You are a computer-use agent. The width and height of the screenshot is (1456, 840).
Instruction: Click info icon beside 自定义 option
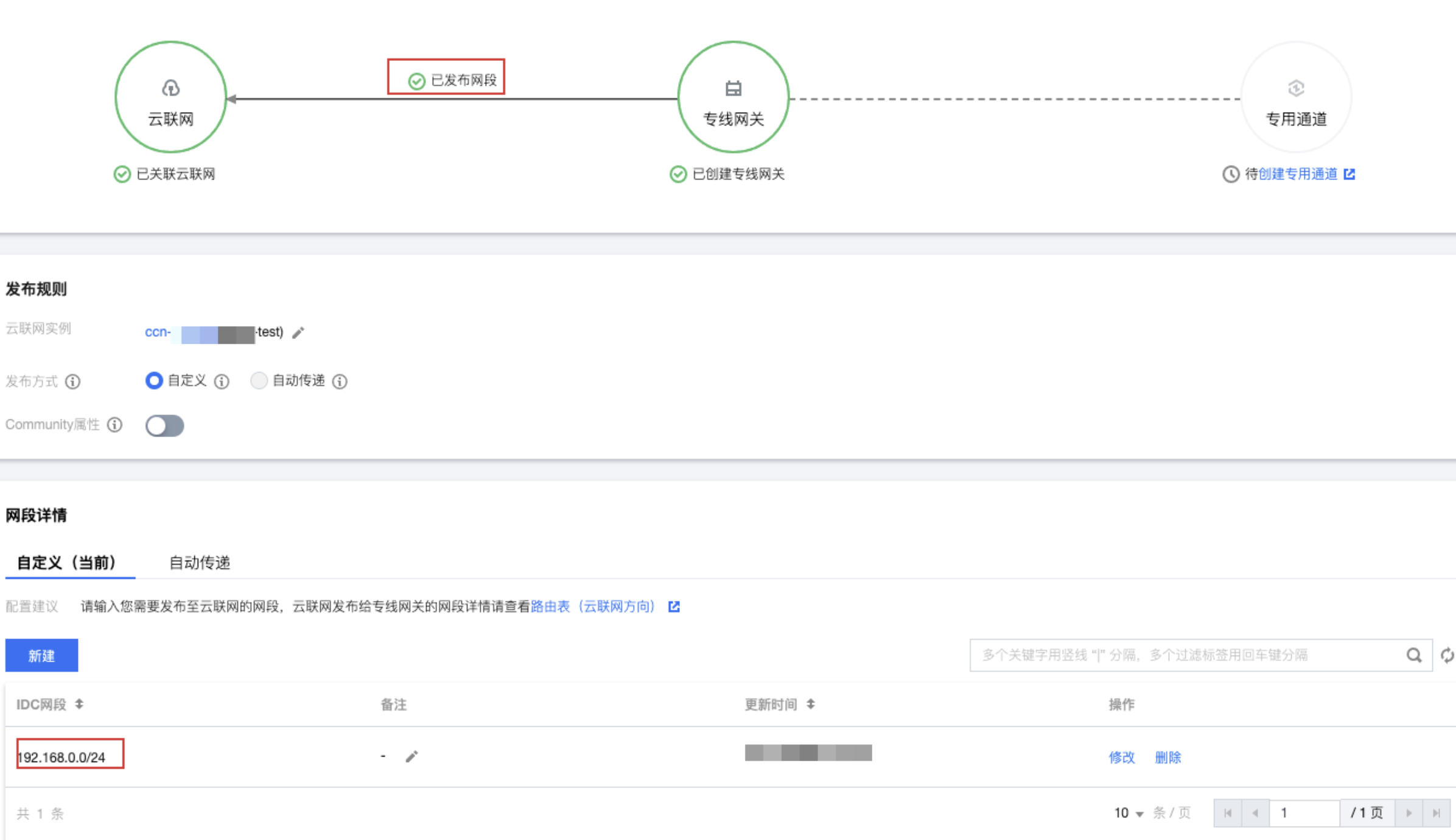coord(222,382)
